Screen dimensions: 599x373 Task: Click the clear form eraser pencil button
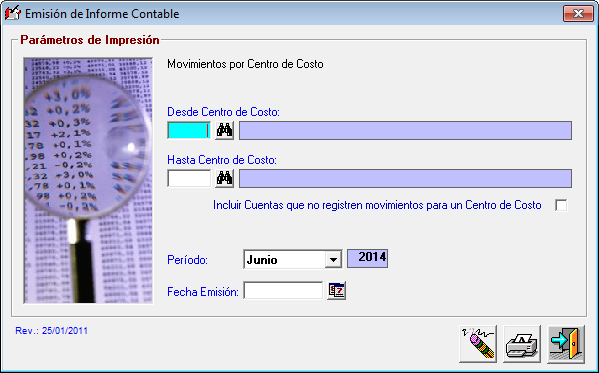[x=478, y=344]
